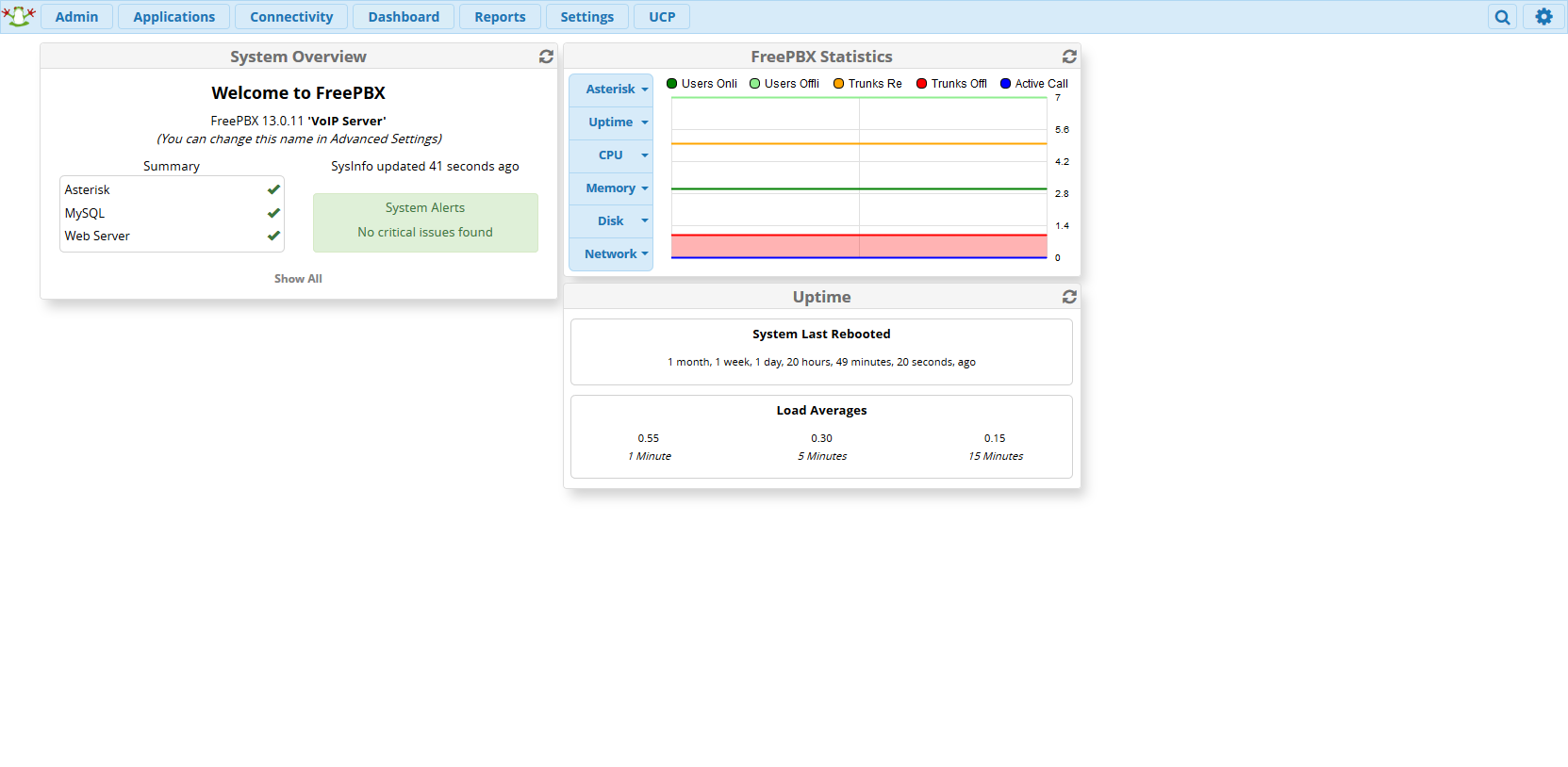The height and width of the screenshot is (767, 1568).
Task: Open the Connectivity menu
Action: point(291,17)
